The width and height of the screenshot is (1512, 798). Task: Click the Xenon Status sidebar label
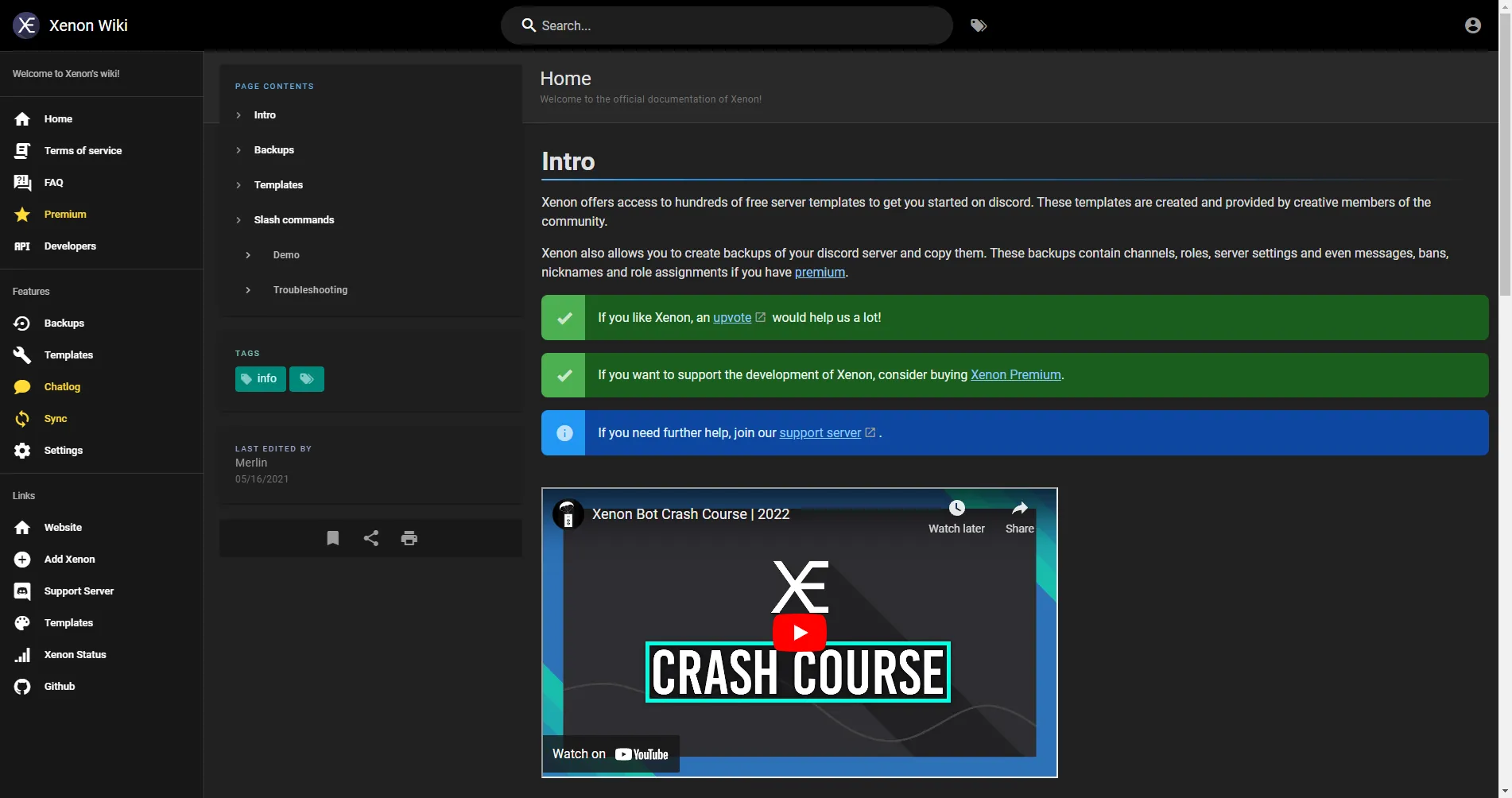(76, 655)
